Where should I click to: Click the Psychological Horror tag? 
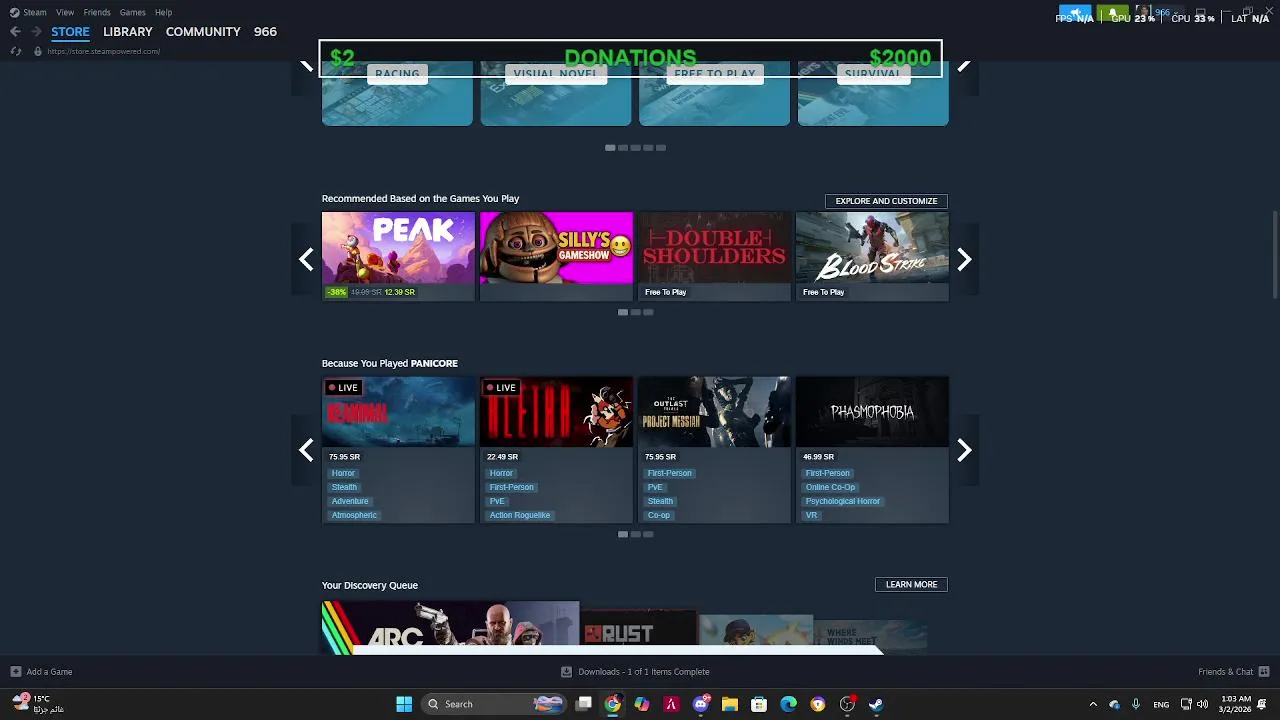(843, 501)
